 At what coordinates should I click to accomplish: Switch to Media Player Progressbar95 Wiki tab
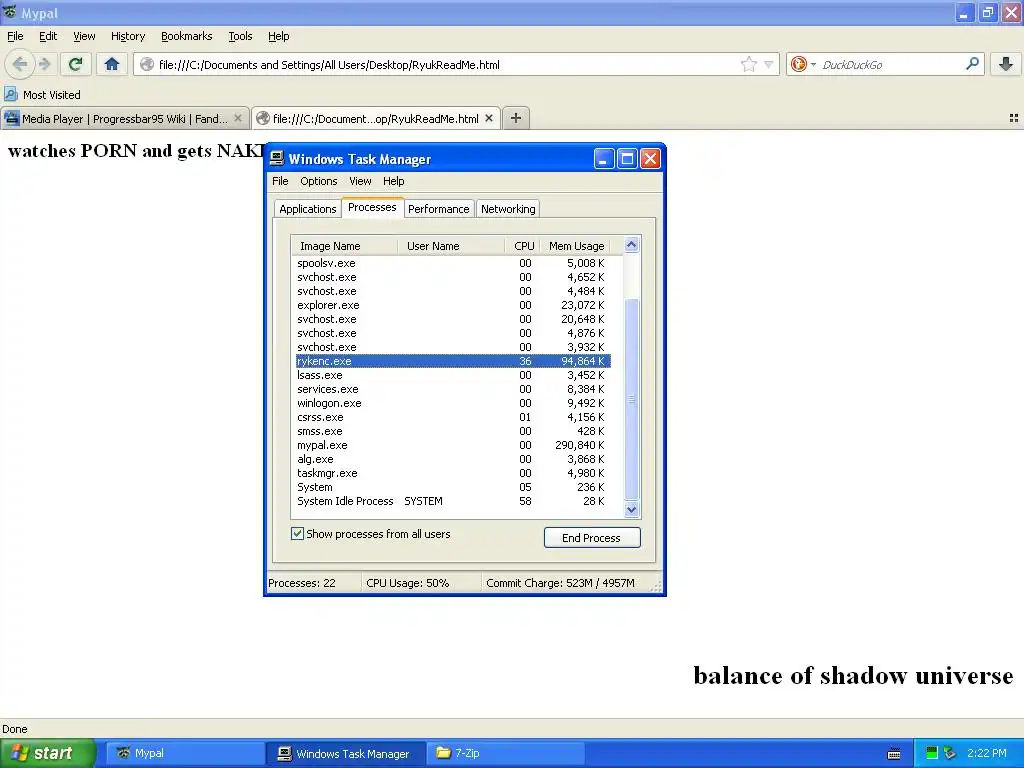(x=125, y=118)
